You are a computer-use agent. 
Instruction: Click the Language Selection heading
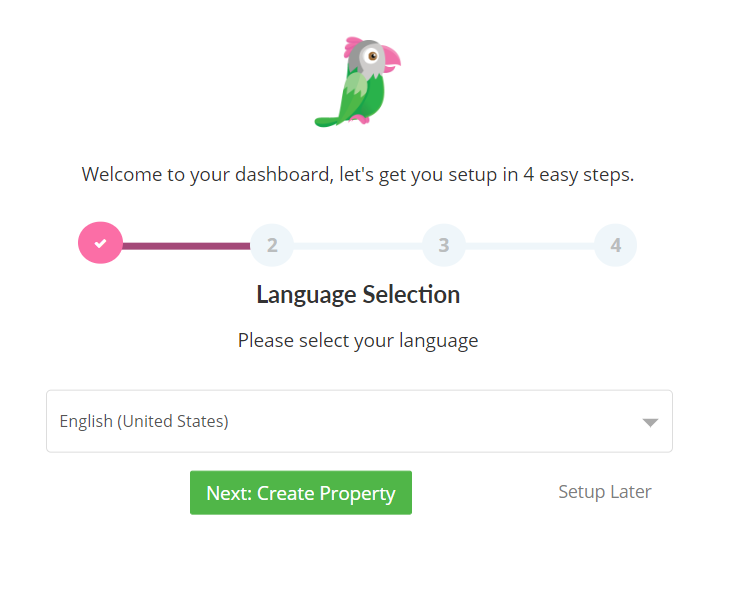(x=358, y=295)
